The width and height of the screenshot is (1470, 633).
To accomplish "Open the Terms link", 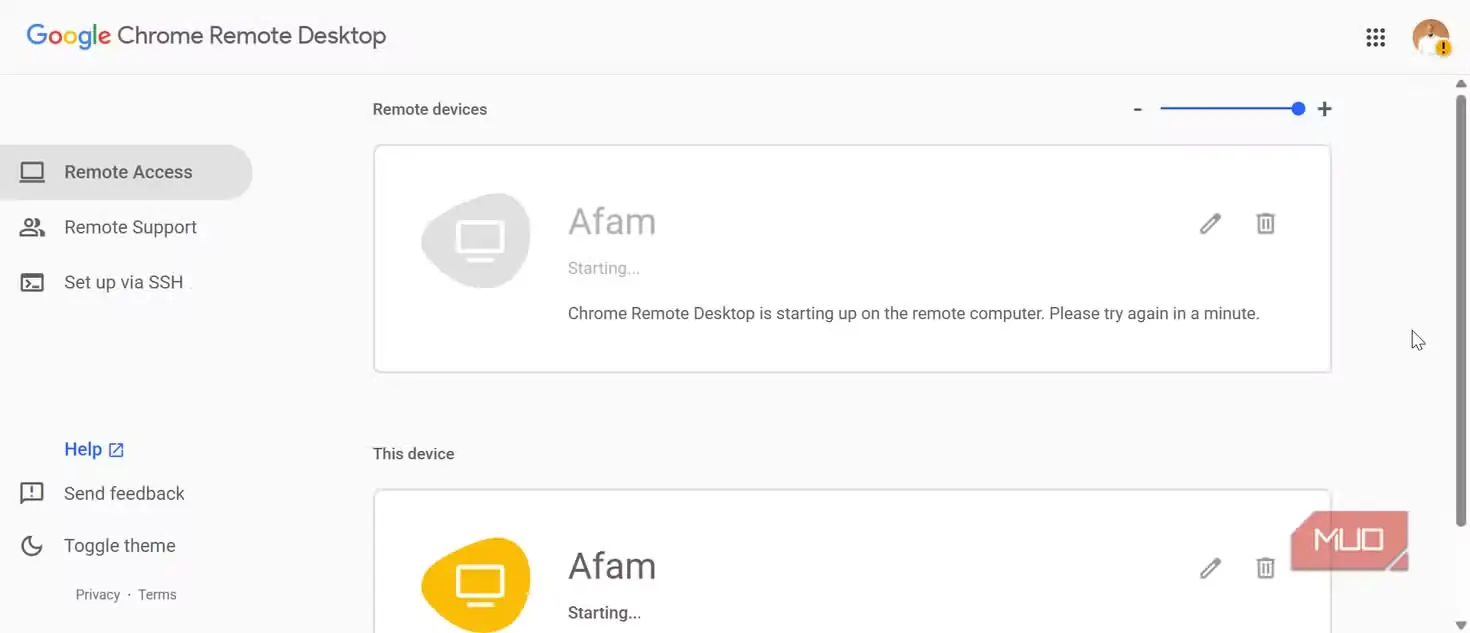I will (x=157, y=594).
